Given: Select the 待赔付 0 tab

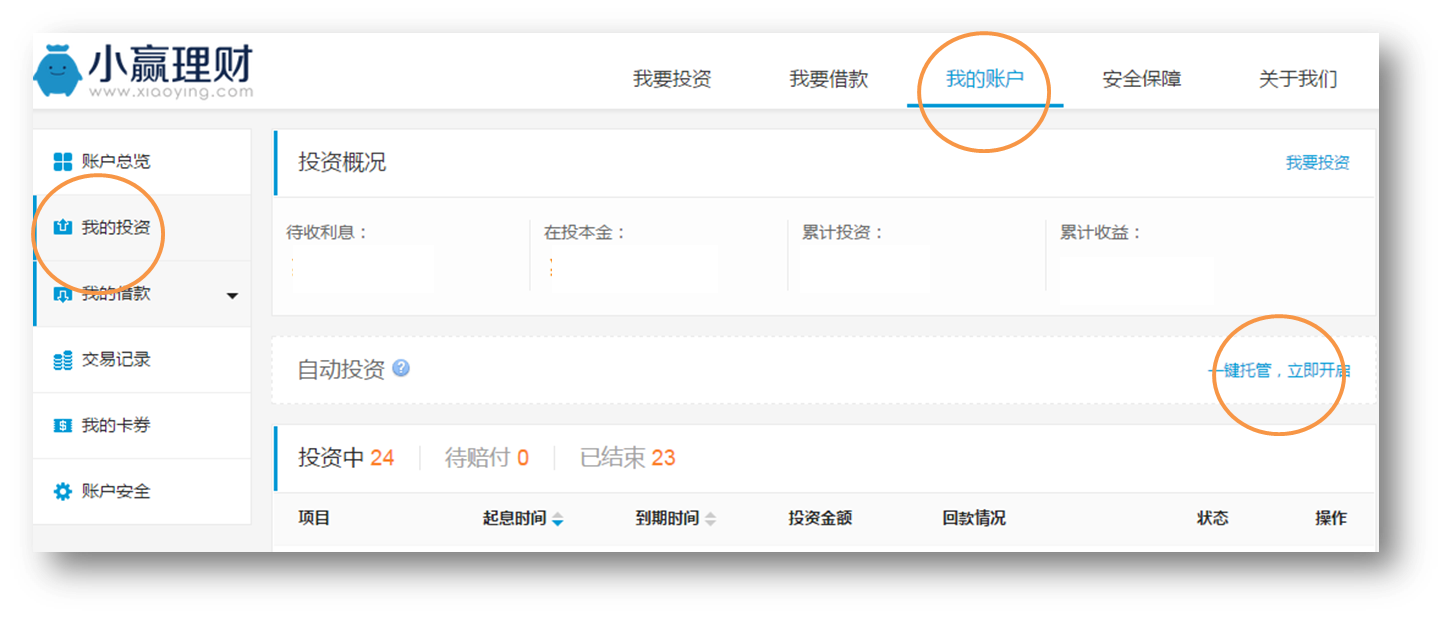Looking at the screenshot, I should click(486, 458).
